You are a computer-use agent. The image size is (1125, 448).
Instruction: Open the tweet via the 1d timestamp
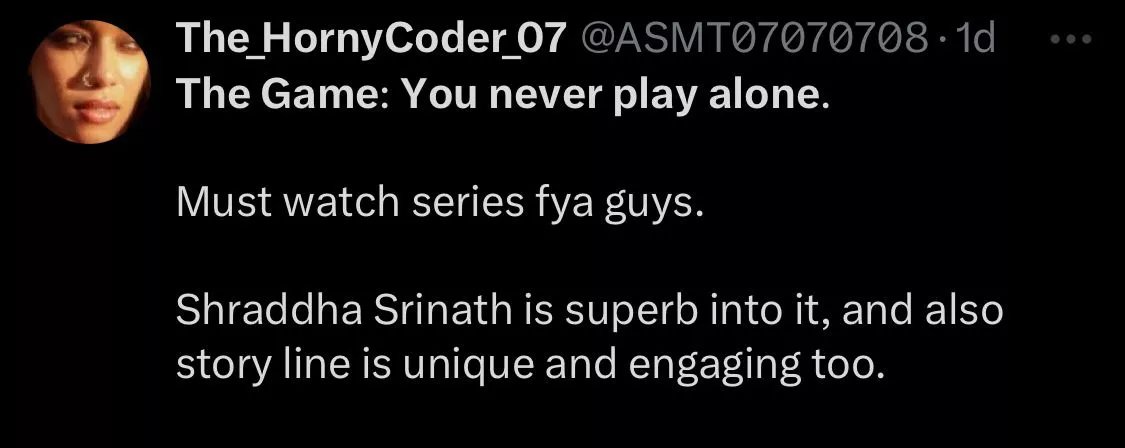tap(976, 40)
